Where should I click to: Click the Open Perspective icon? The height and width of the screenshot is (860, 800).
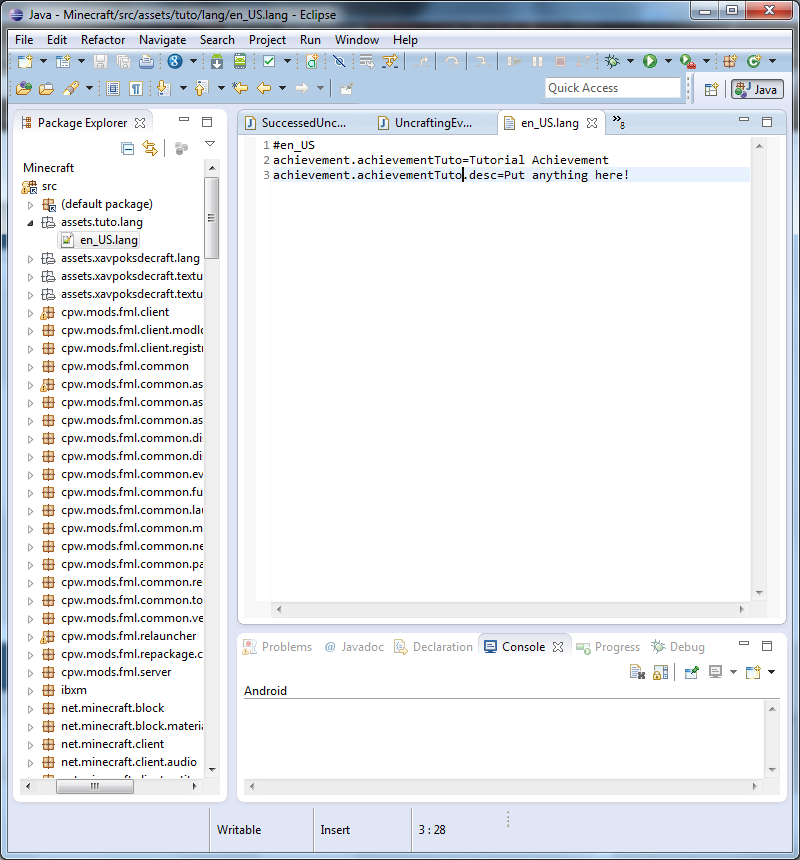click(x=711, y=89)
